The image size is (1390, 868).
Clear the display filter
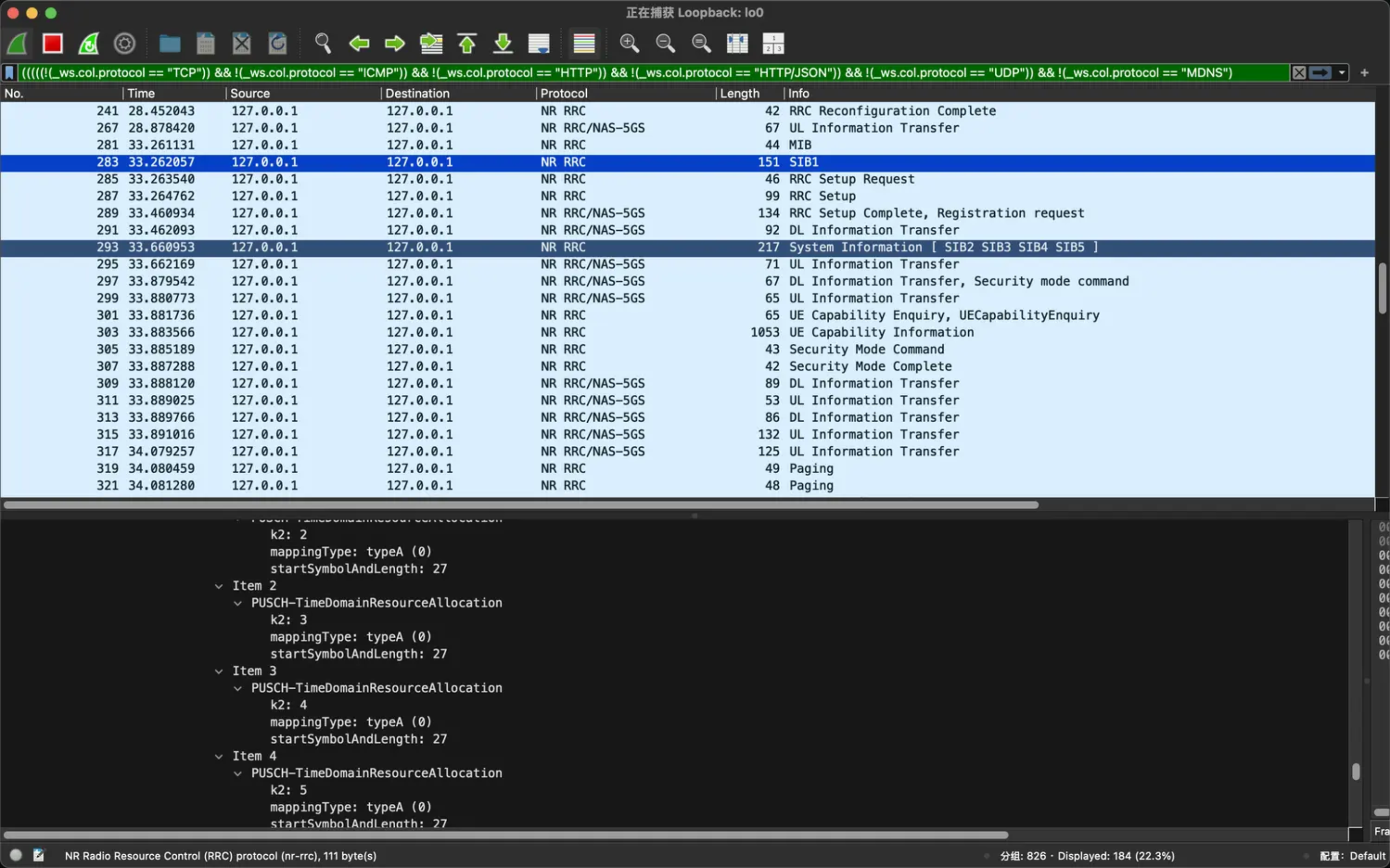tap(1299, 73)
